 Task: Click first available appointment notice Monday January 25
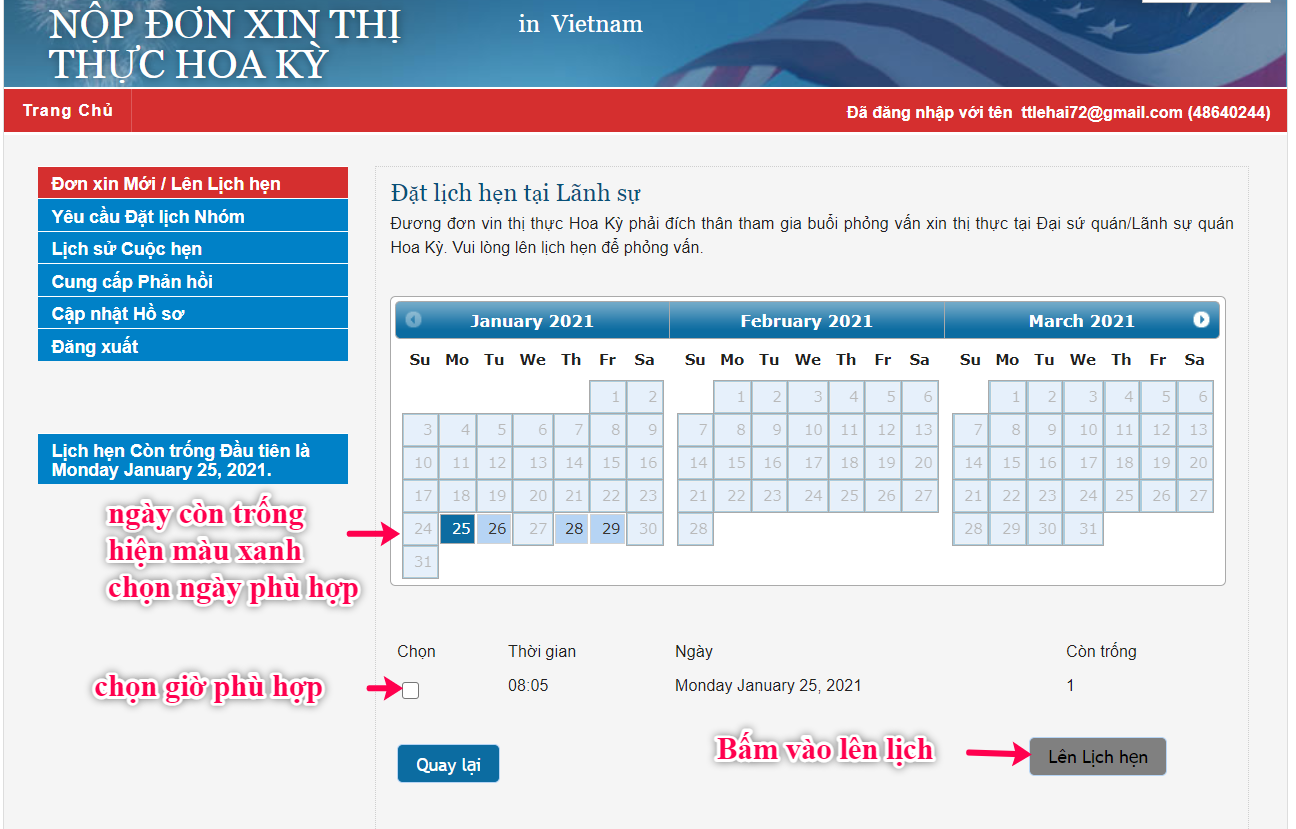(193, 460)
